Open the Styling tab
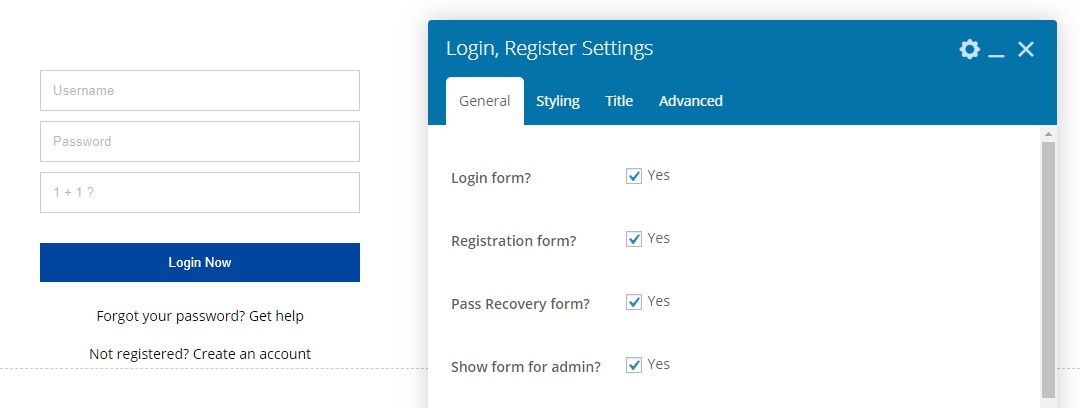 pos(557,101)
